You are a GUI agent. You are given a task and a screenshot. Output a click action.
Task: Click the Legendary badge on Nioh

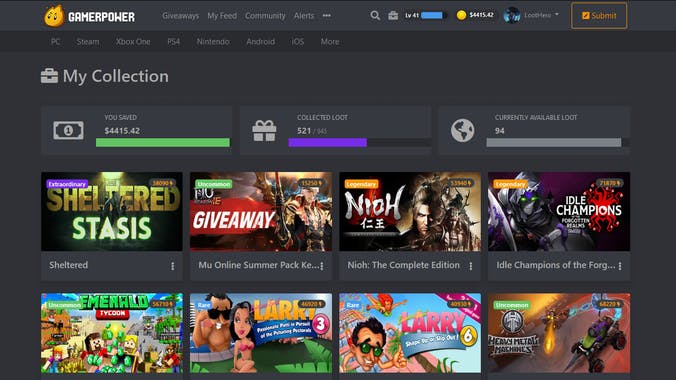(x=361, y=184)
